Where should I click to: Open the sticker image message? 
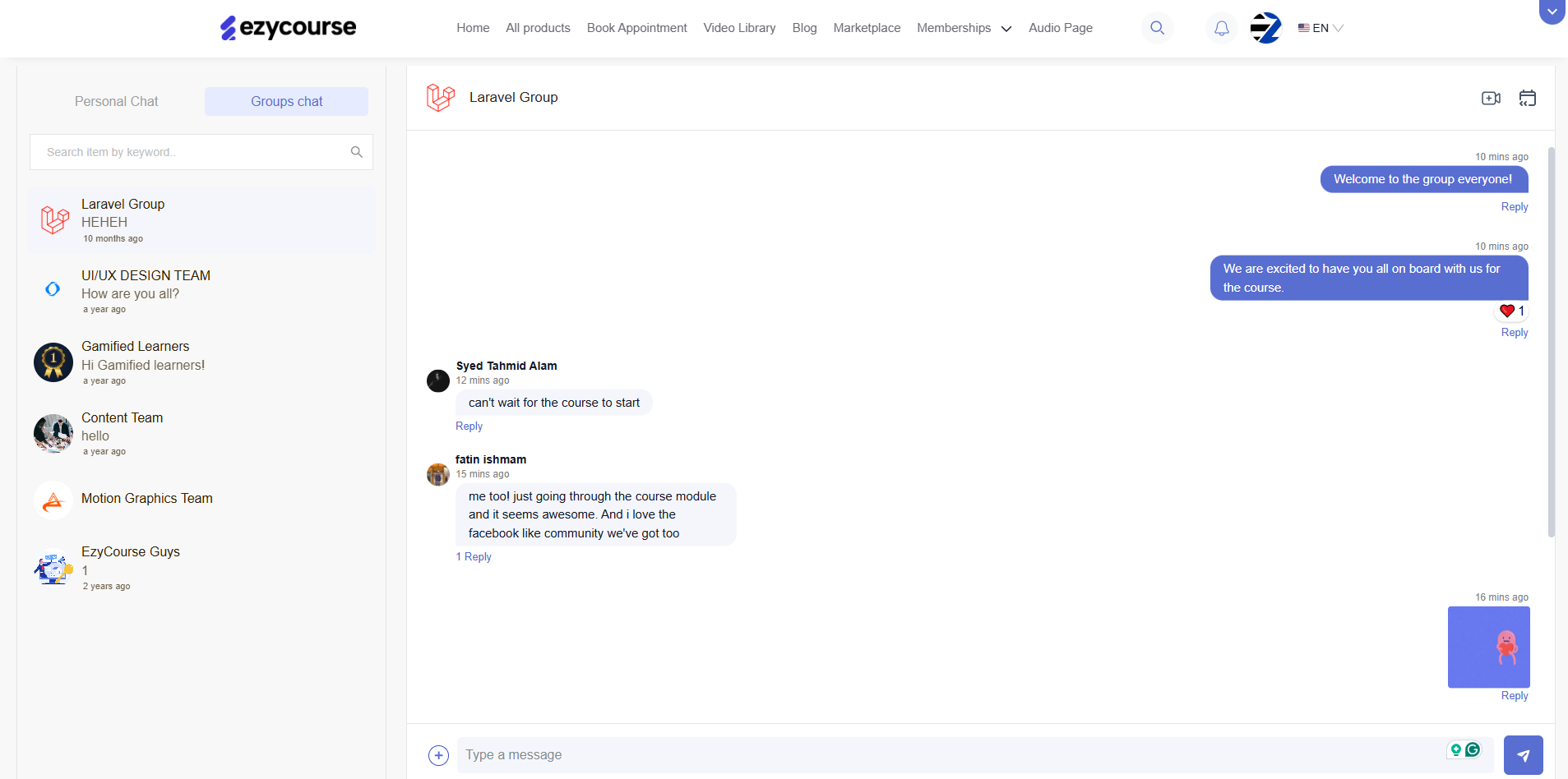(1488, 648)
